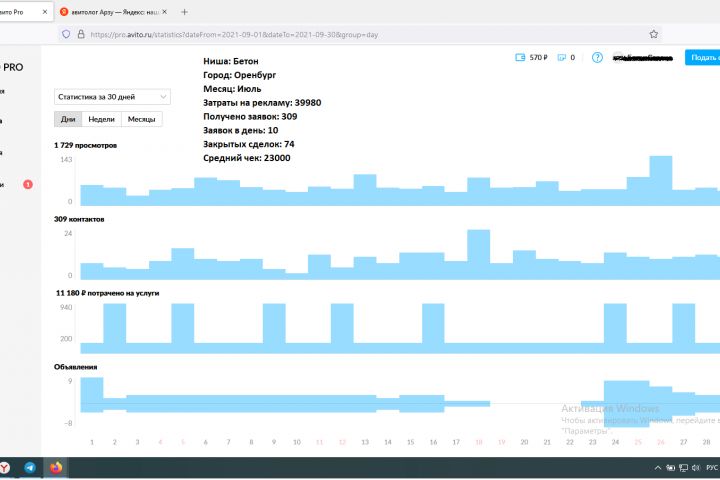Image resolution: width=720 pixels, height=480 pixels.
Task: Click the Объявления chart heading
Action: pos(75,367)
